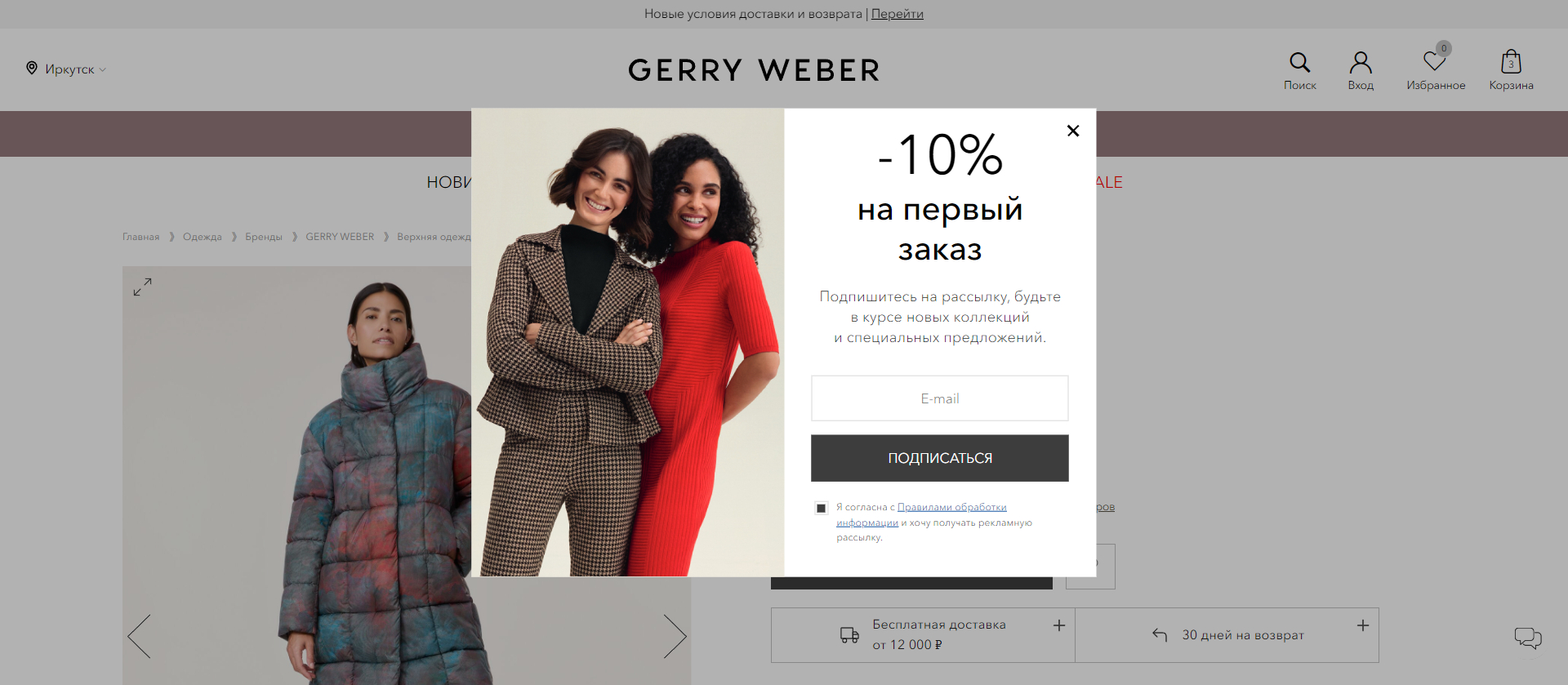Show previous product photo with left arrow
This screenshot has height=685, width=1568.
coord(139,636)
